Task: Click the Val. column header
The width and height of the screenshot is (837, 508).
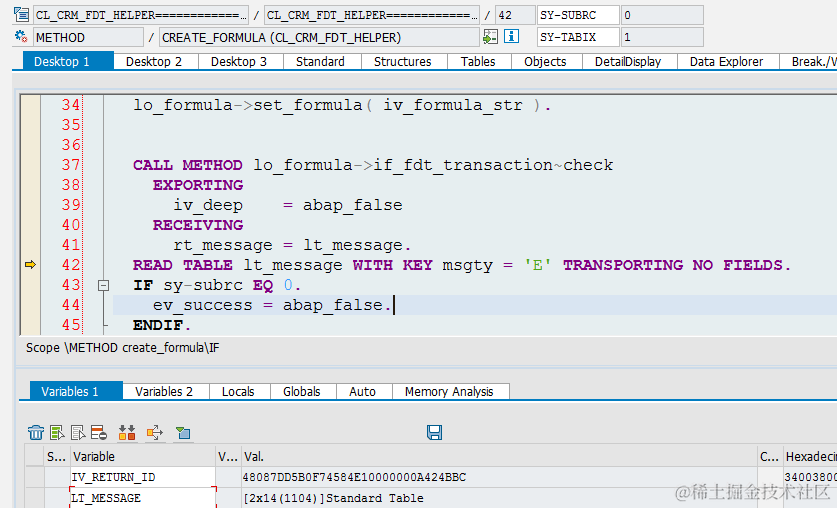Action: [x=500, y=456]
